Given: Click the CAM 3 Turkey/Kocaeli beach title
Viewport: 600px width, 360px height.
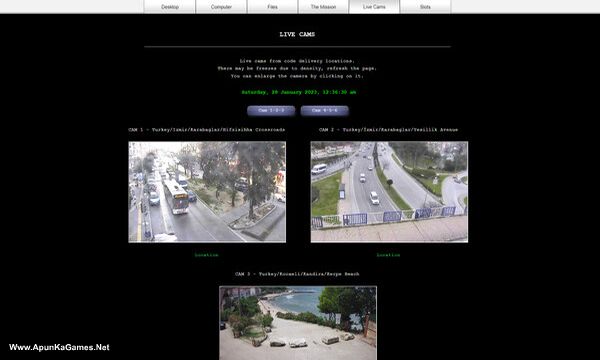Looking at the screenshot, I should pos(297,274).
